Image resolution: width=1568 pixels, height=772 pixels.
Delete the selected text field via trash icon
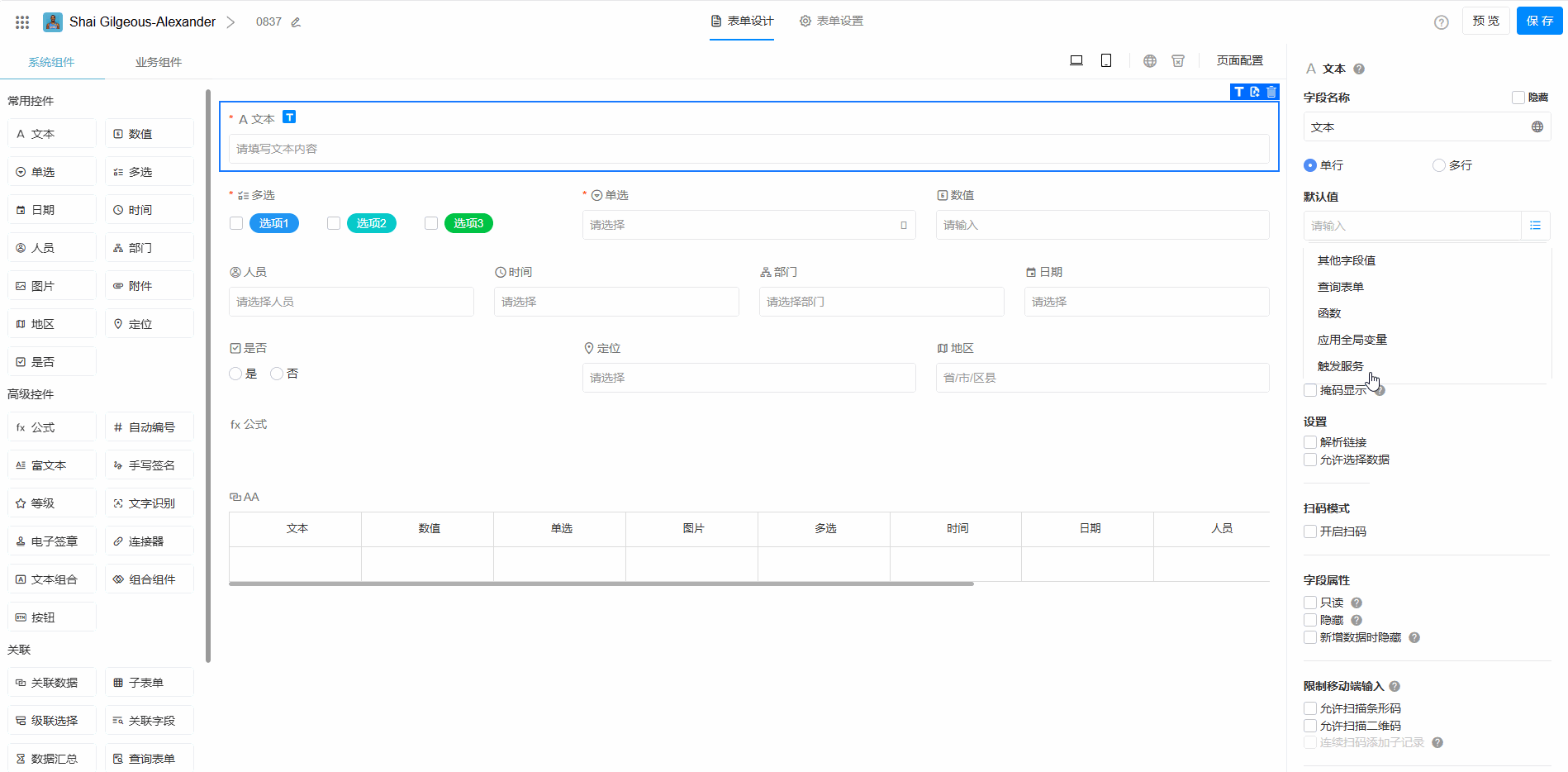[x=1271, y=92]
